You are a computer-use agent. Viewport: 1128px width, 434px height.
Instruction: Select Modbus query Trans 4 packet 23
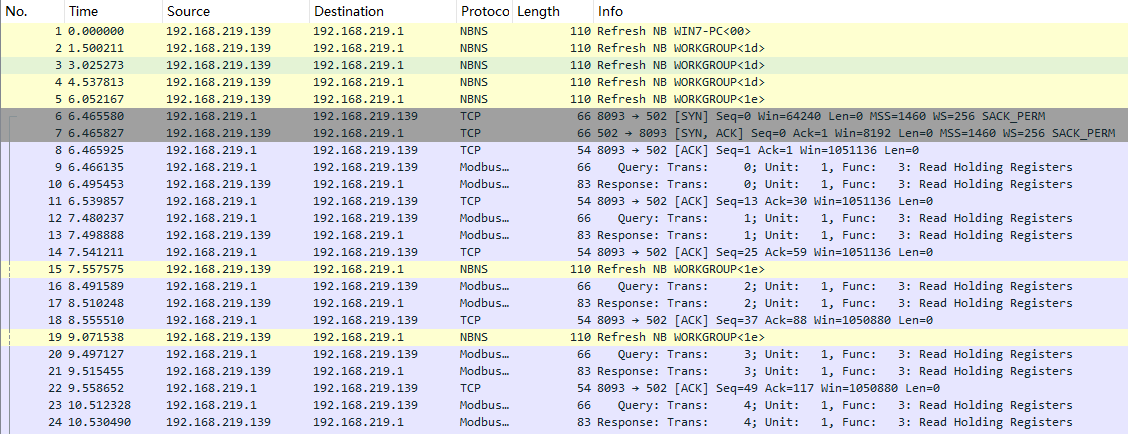(564, 406)
